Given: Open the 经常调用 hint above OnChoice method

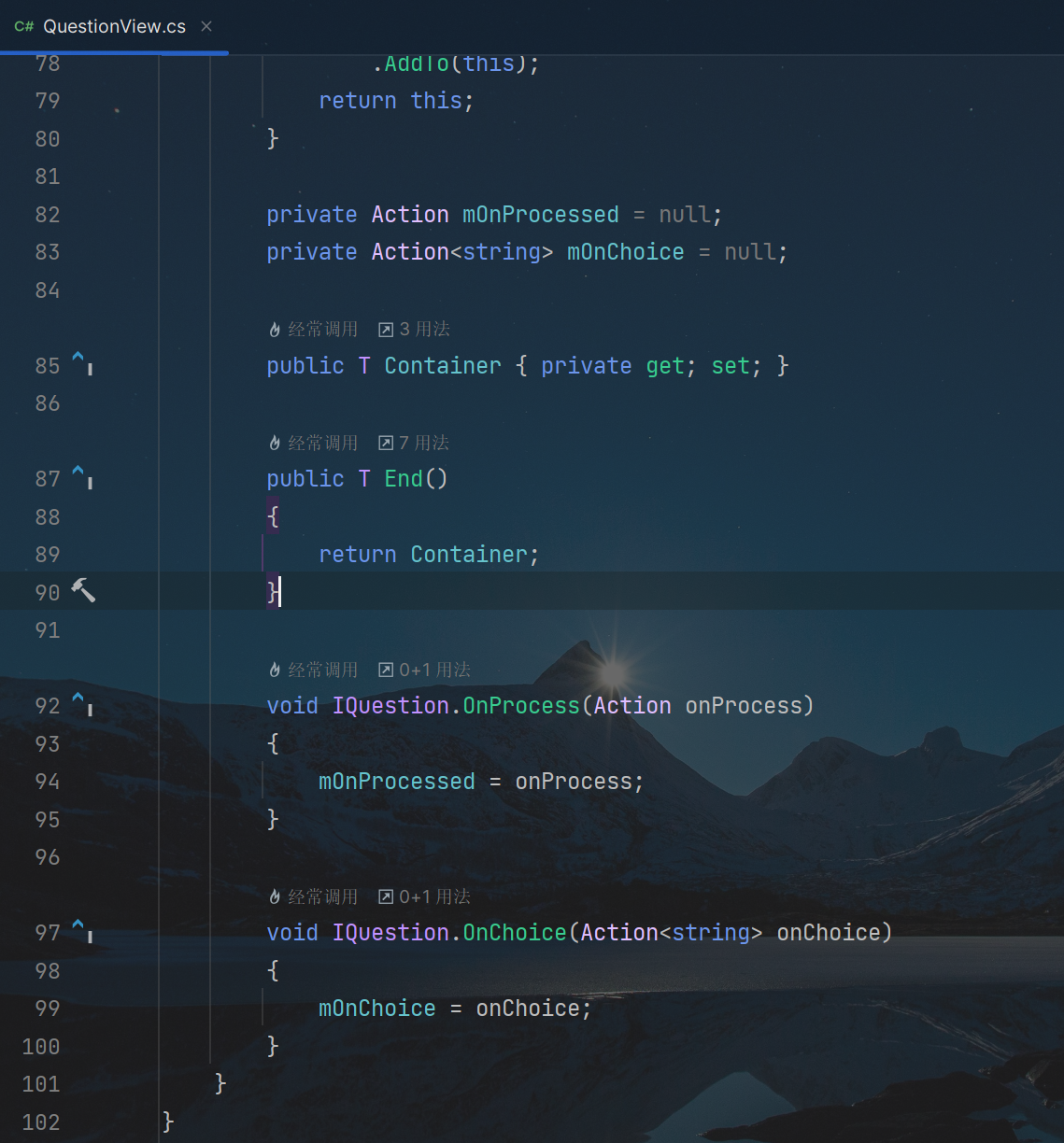Looking at the screenshot, I should 313,896.
